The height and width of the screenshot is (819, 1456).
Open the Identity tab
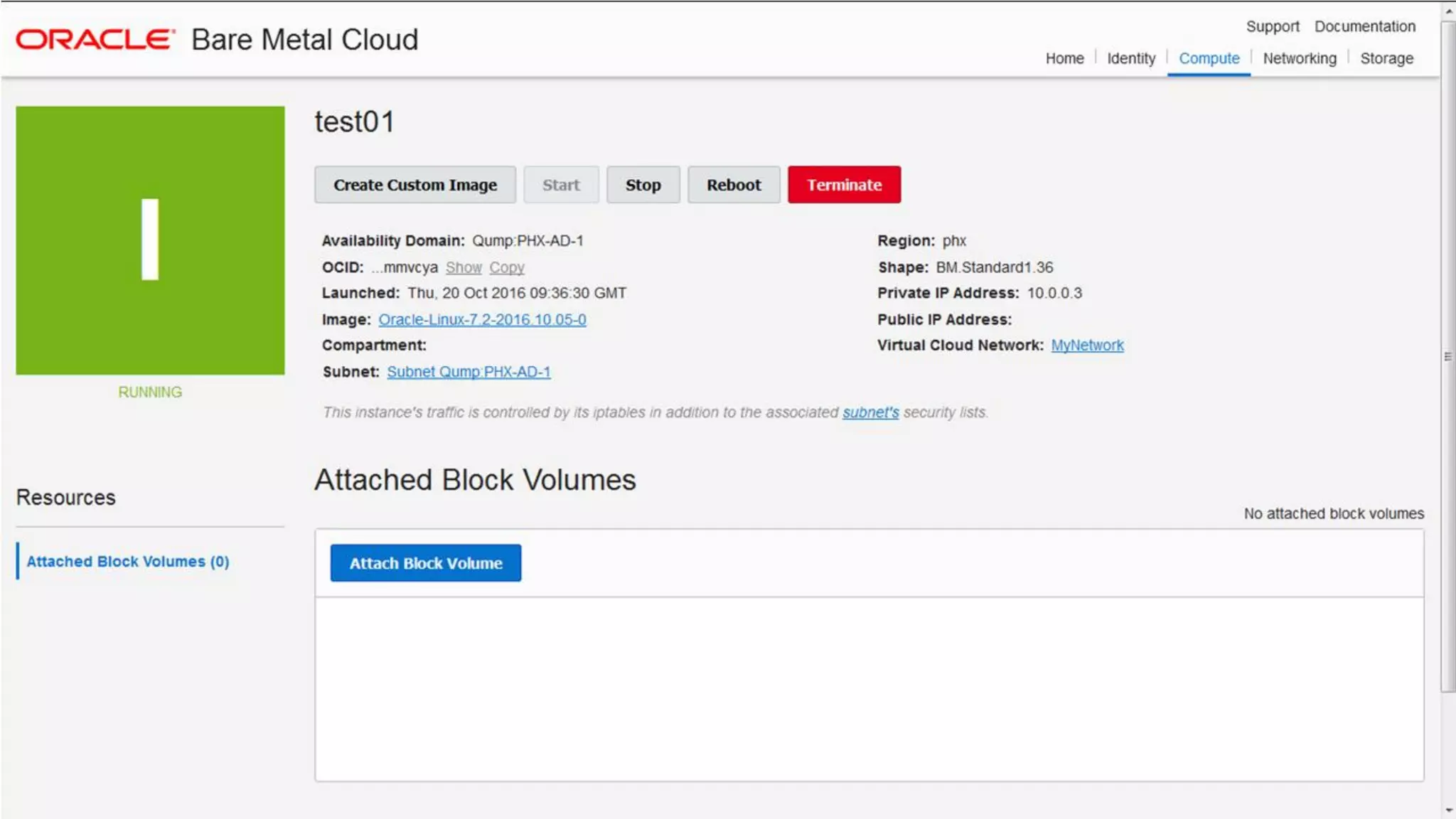1130,58
